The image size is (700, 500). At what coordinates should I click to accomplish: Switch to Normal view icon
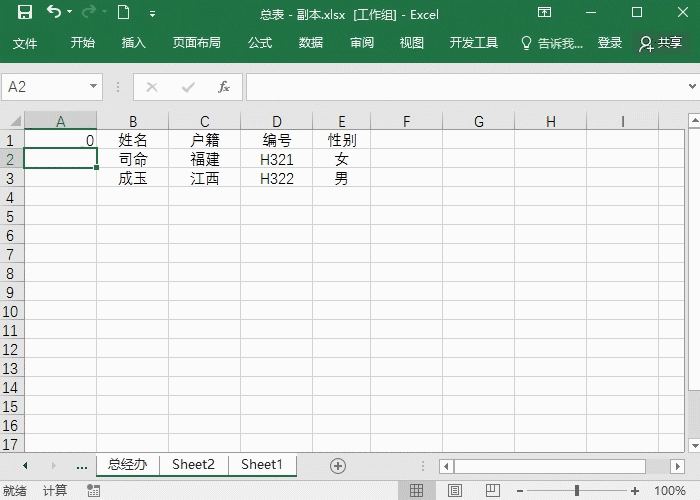click(x=416, y=490)
